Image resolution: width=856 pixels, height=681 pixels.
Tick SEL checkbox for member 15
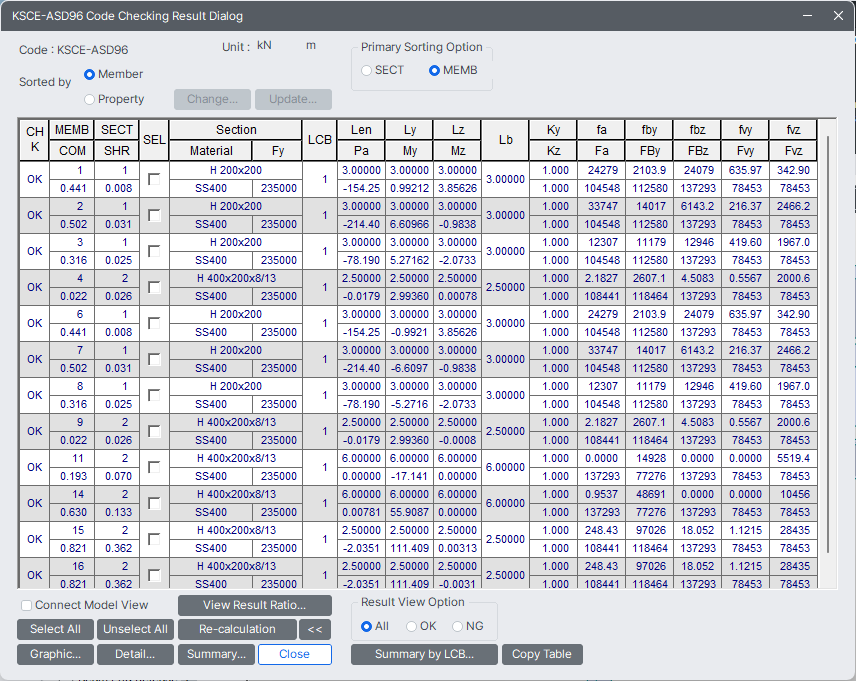point(154,540)
